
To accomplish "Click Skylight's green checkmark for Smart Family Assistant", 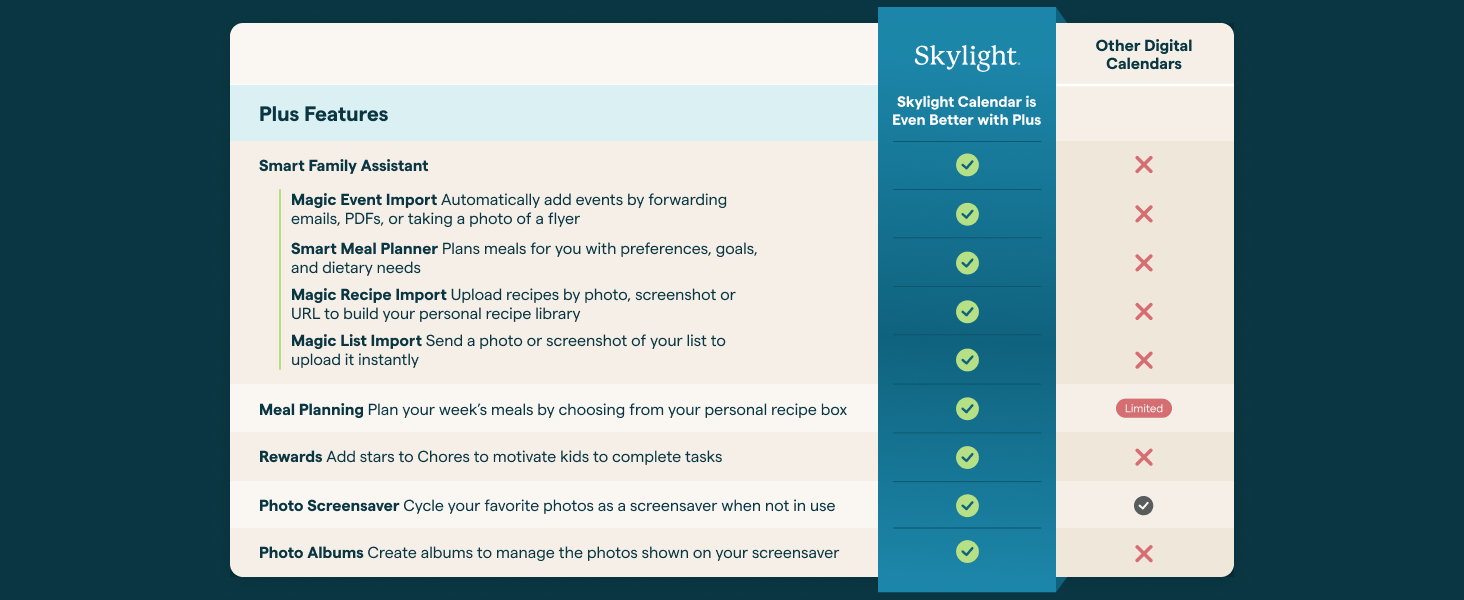I will click(x=967, y=165).
